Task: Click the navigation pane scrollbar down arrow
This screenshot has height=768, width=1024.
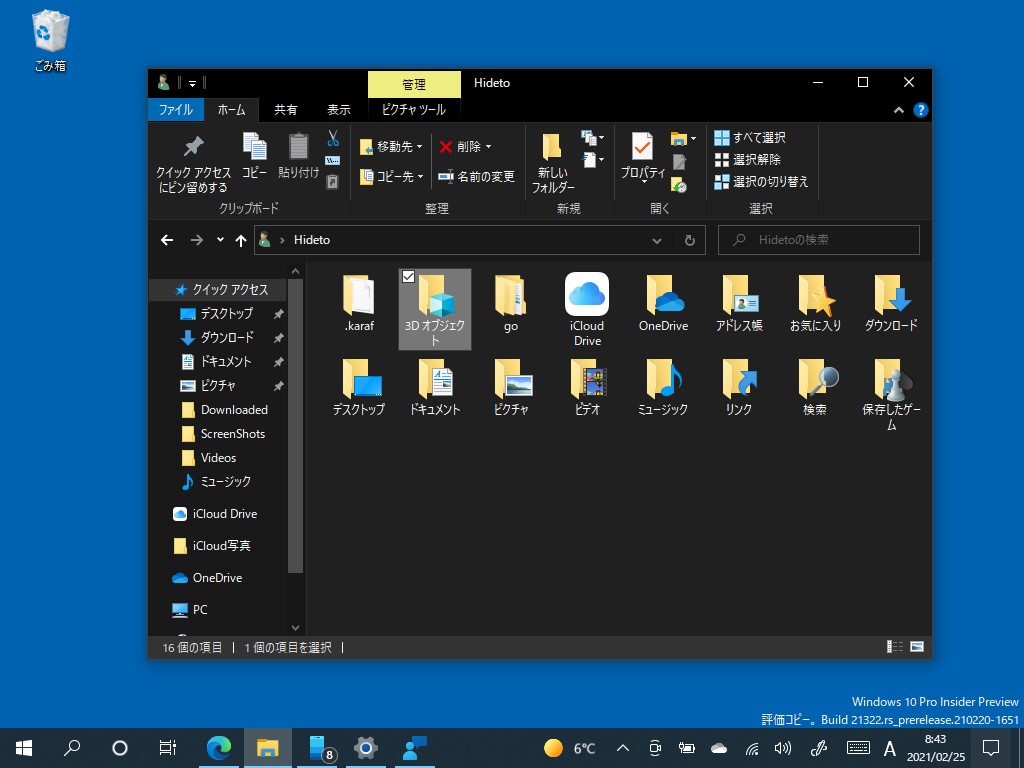Action: click(x=295, y=628)
